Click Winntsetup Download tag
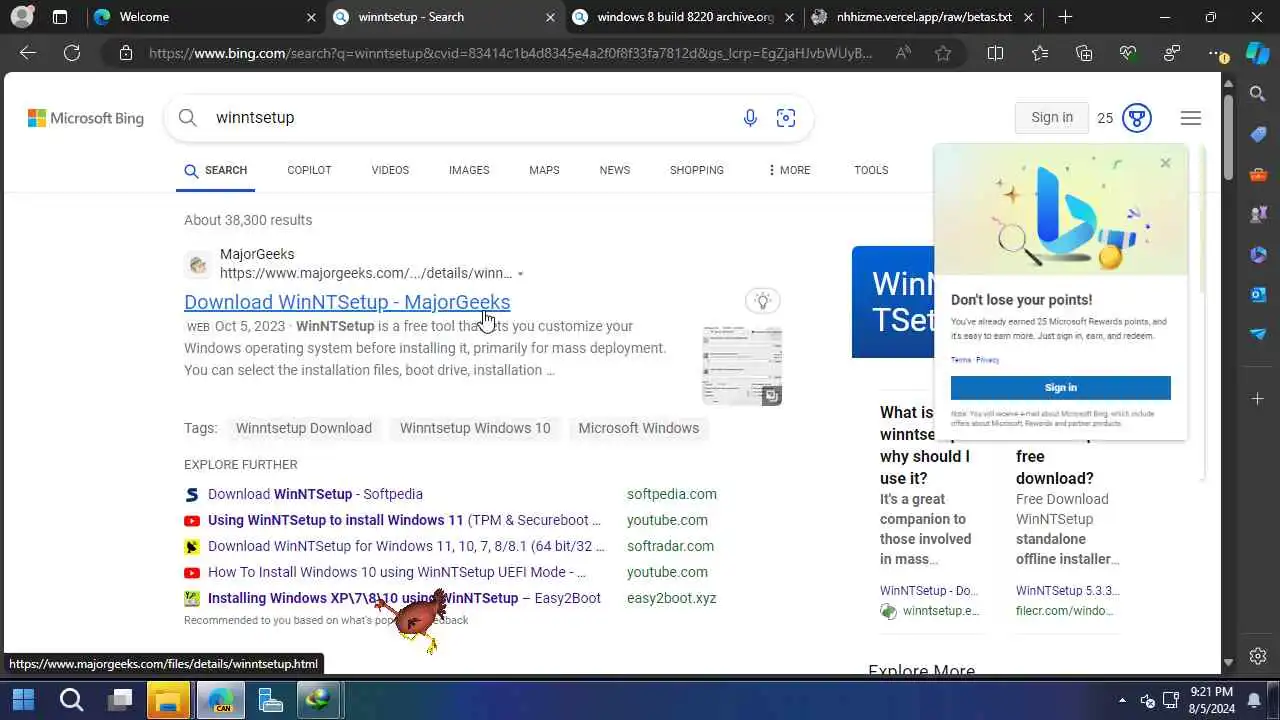 pyautogui.click(x=304, y=428)
